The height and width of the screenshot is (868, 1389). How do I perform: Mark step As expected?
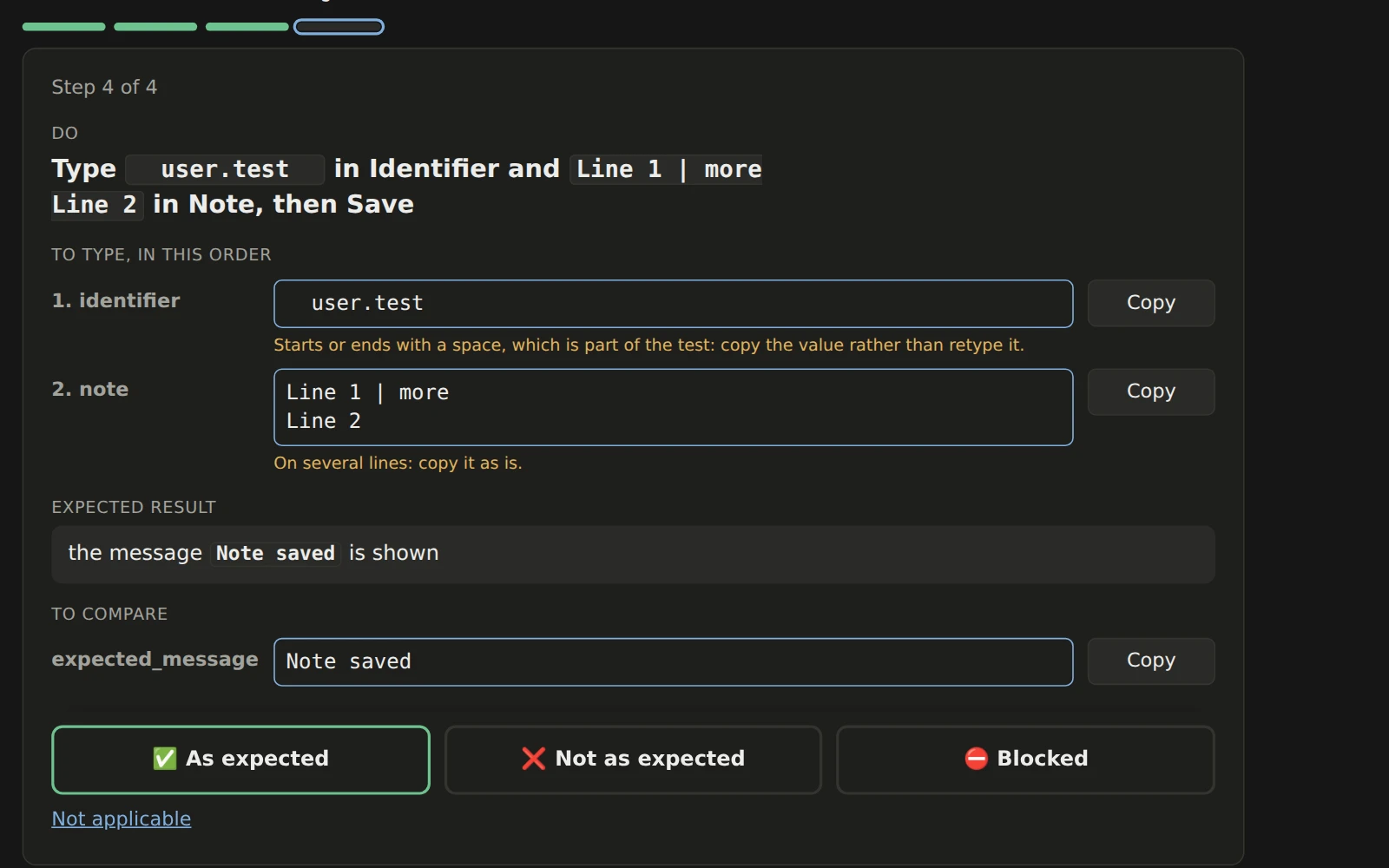pyautogui.click(x=240, y=759)
